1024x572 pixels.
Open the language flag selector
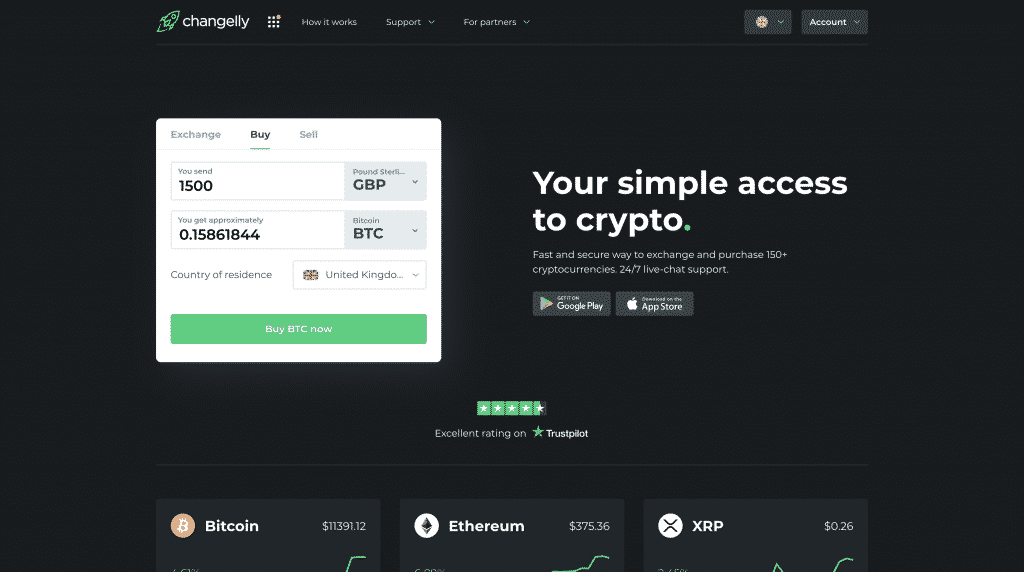click(768, 22)
